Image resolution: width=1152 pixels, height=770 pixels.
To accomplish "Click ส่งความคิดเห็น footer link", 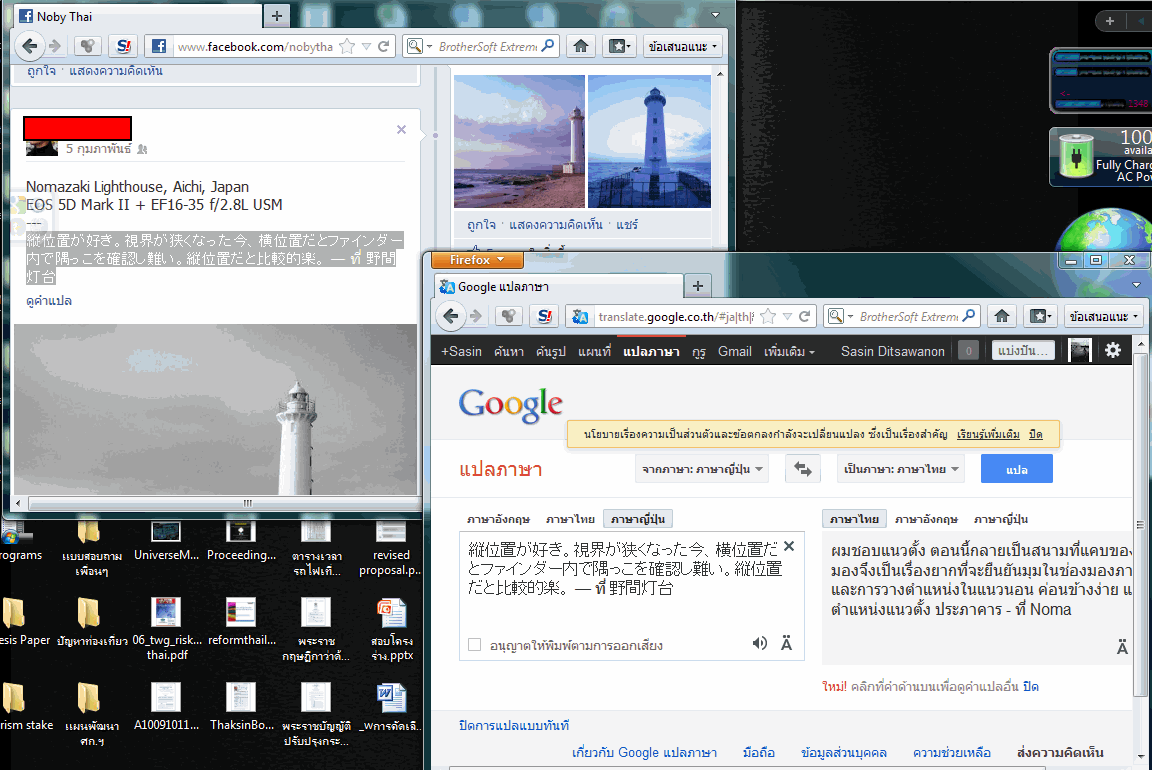I will point(1060,752).
